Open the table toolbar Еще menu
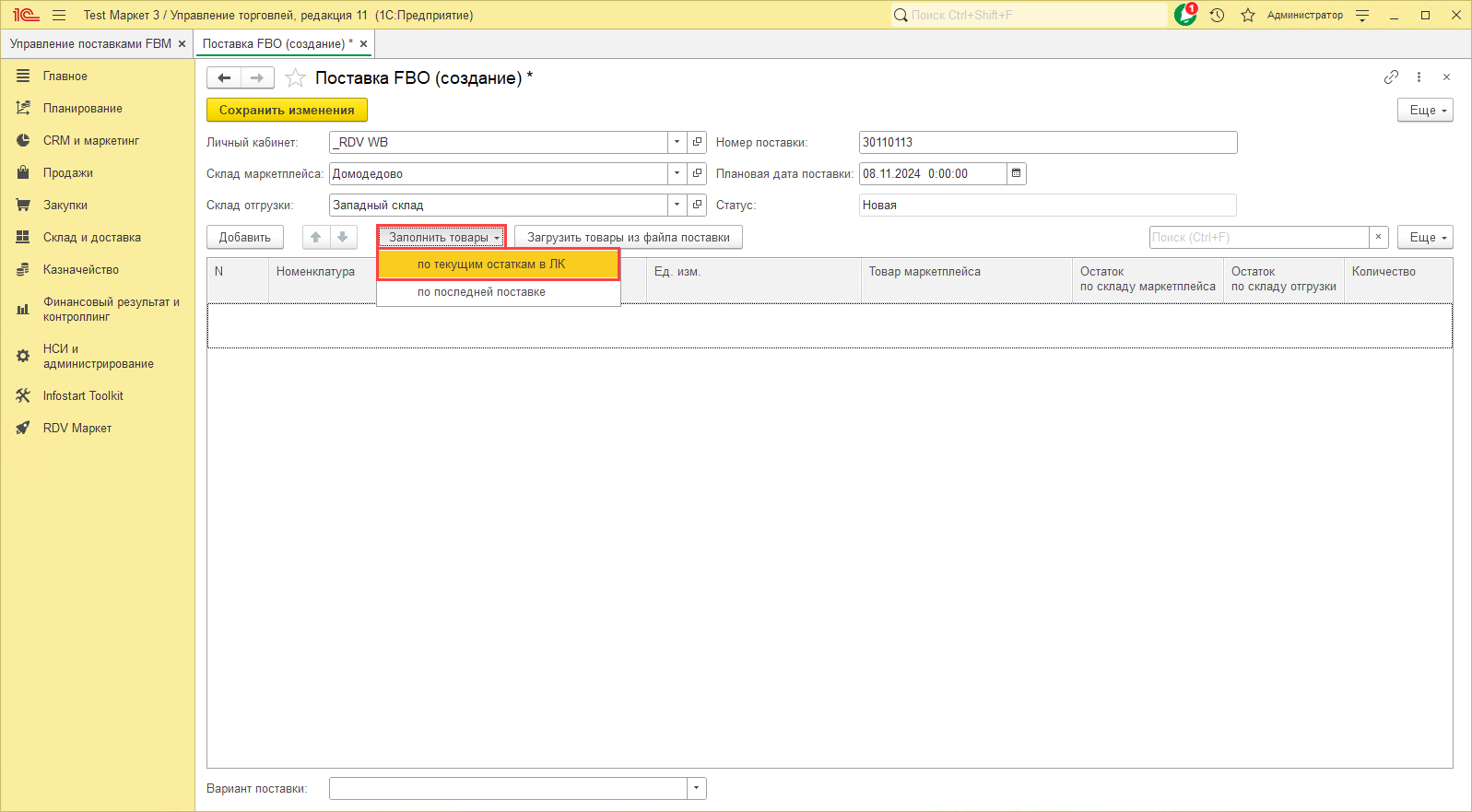This screenshot has height=812, width=1472. [1425, 237]
